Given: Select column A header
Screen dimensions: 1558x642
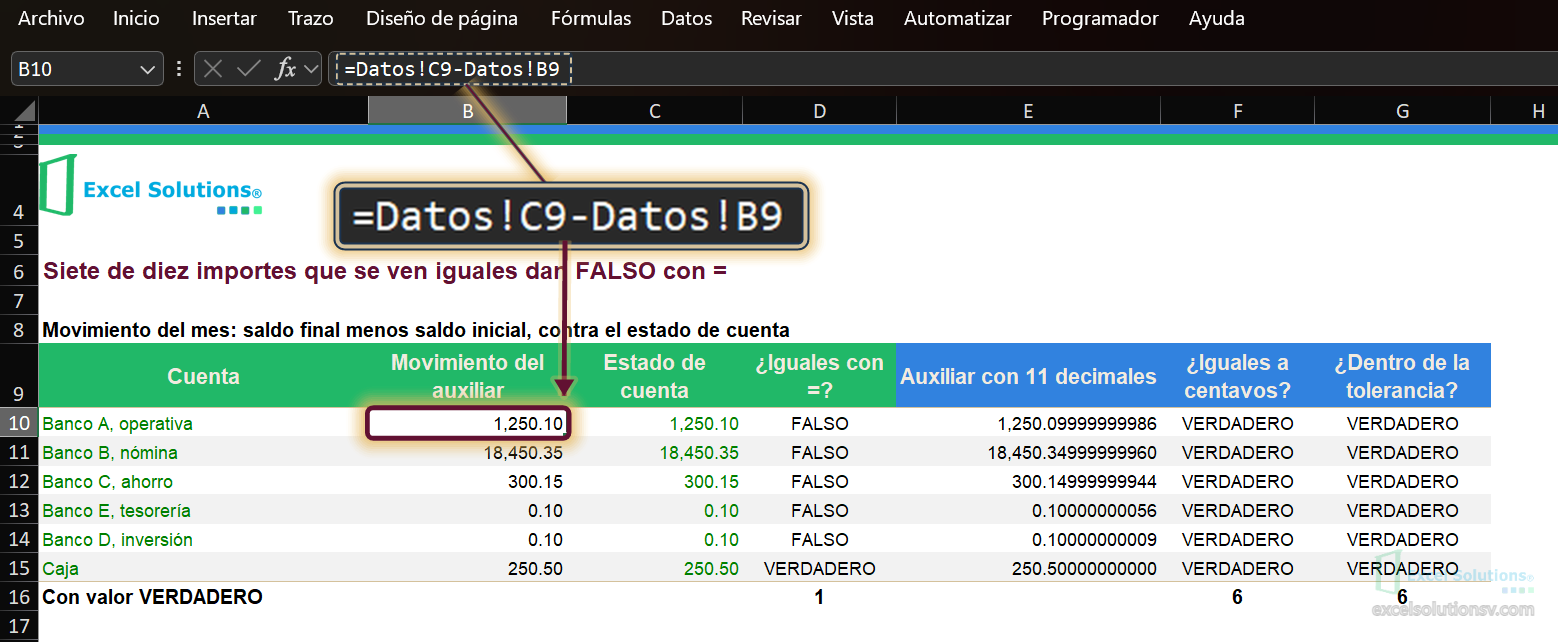Looking at the screenshot, I should tap(203, 111).
